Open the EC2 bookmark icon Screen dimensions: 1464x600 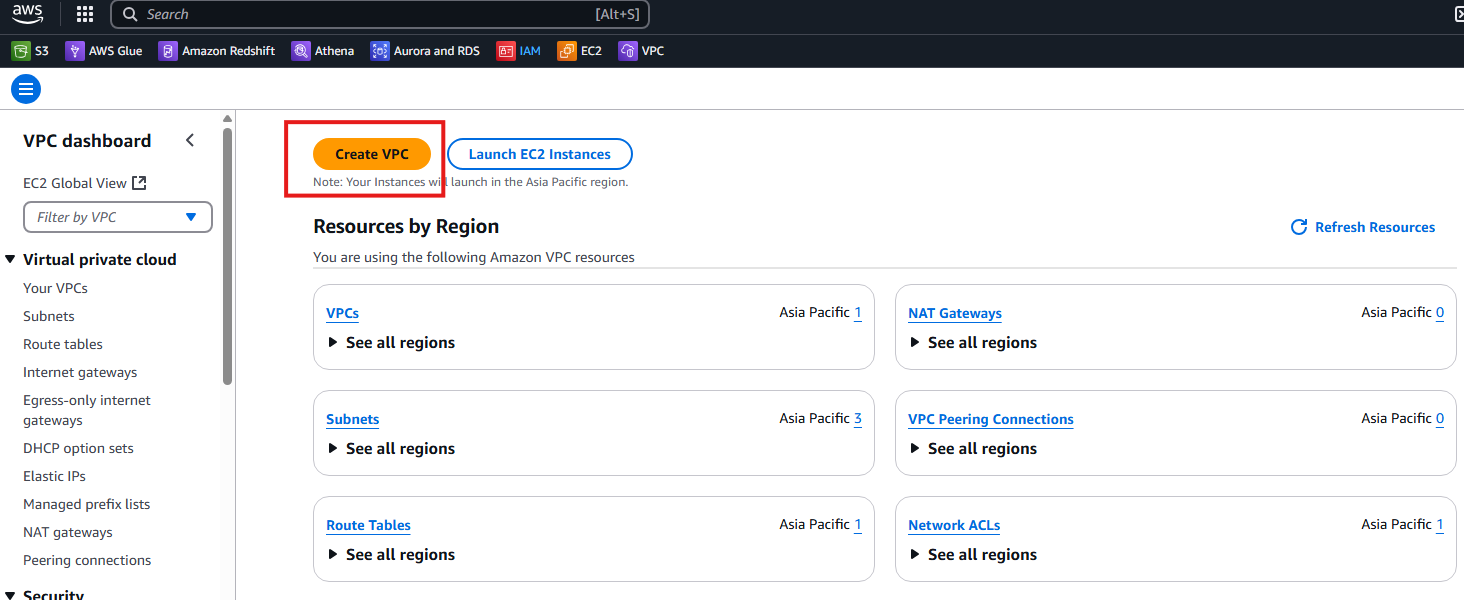pos(567,50)
